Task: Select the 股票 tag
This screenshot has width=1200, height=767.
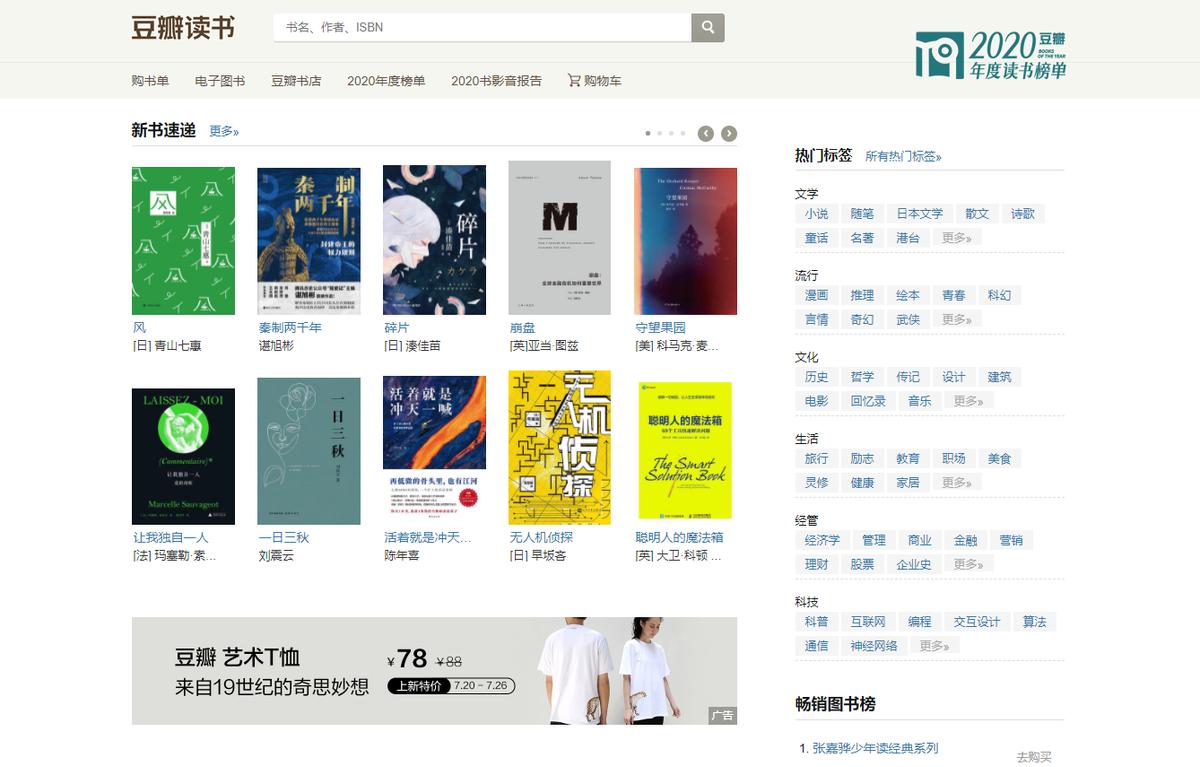Action: (862, 564)
